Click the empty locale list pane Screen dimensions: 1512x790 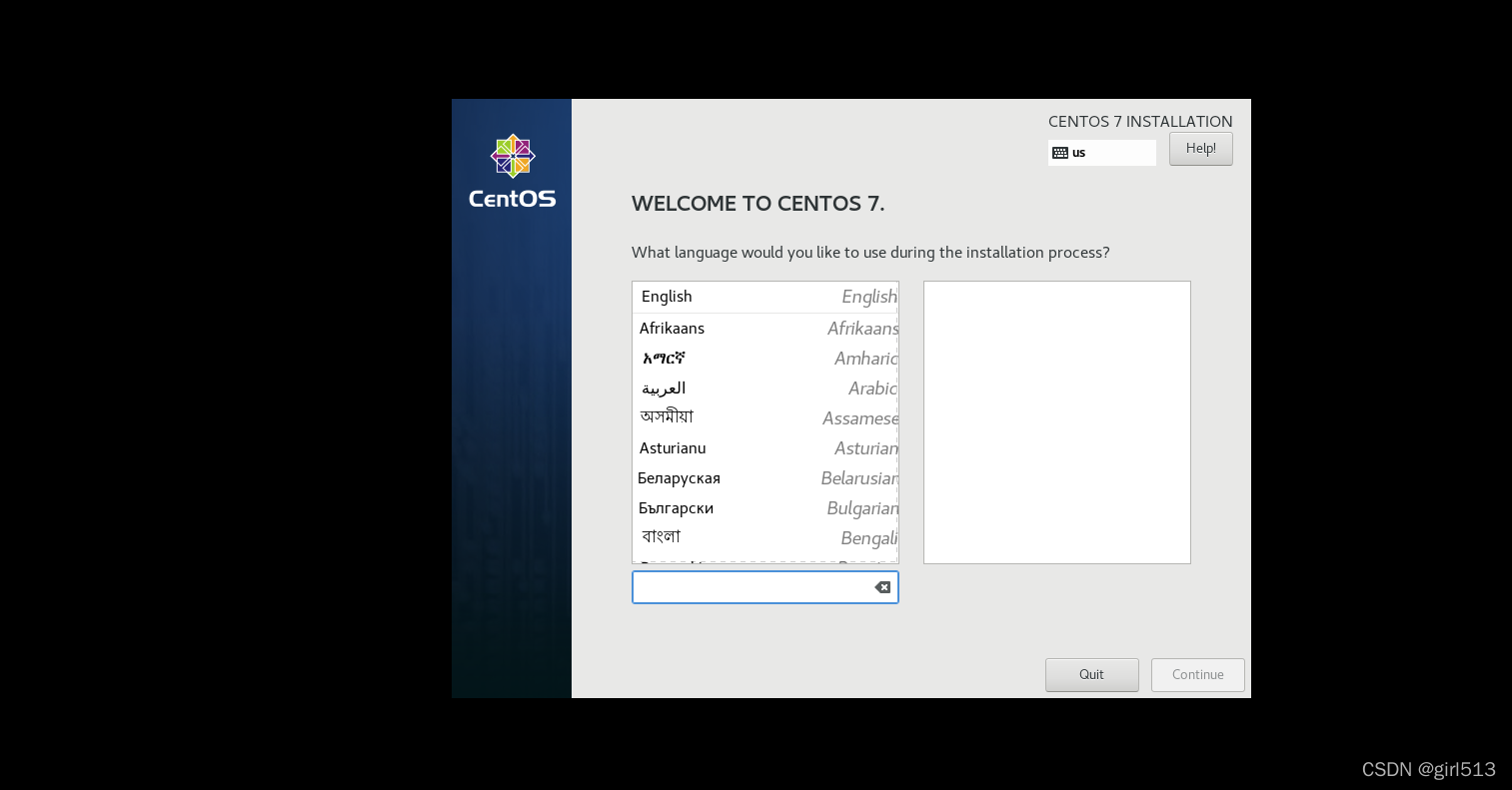click(1056, 422)
